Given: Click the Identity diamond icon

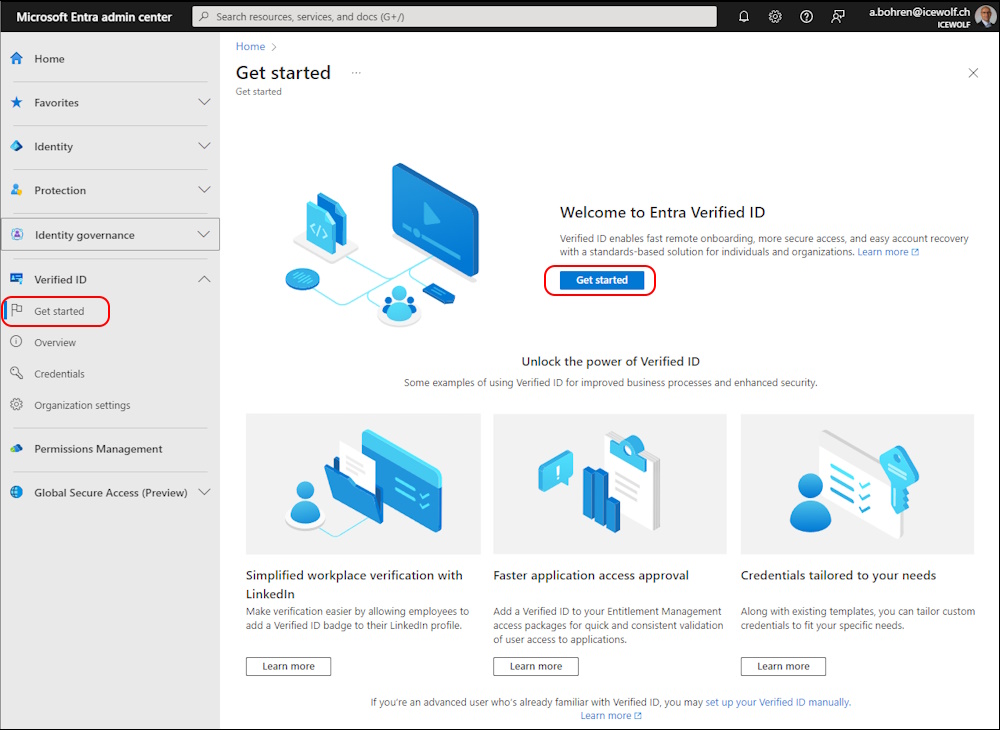Looking at the screenshot, I should 17,146.
